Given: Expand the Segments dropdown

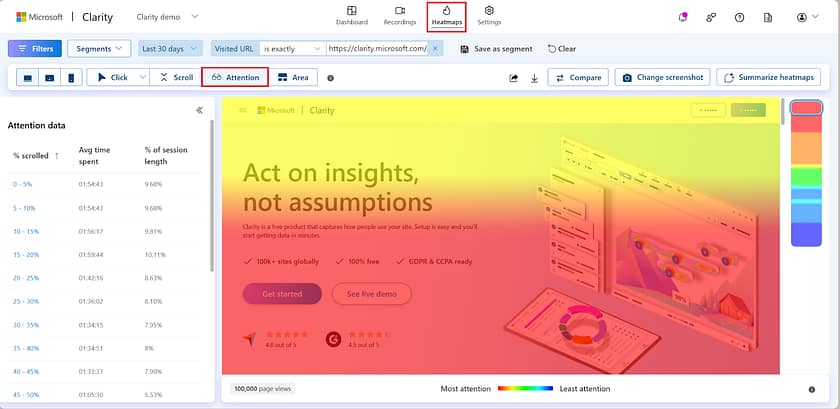Looking at the screenshot, I should point(102,48).
